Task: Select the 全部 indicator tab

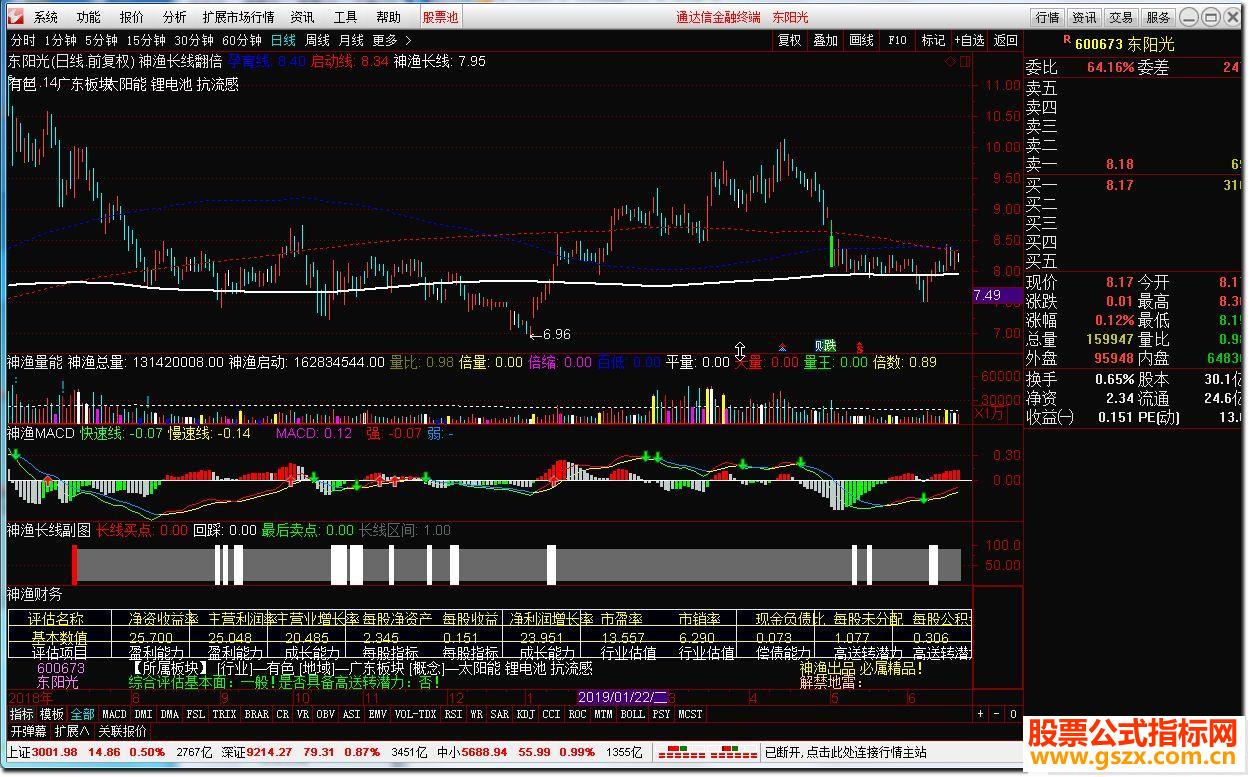Action: [83, 714]
